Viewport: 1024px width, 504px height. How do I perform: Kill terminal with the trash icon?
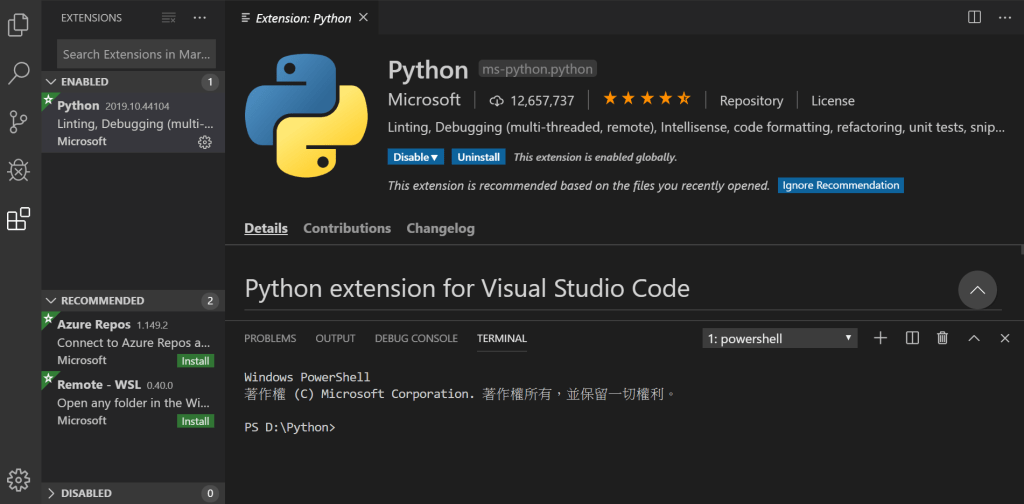(942, 338)
